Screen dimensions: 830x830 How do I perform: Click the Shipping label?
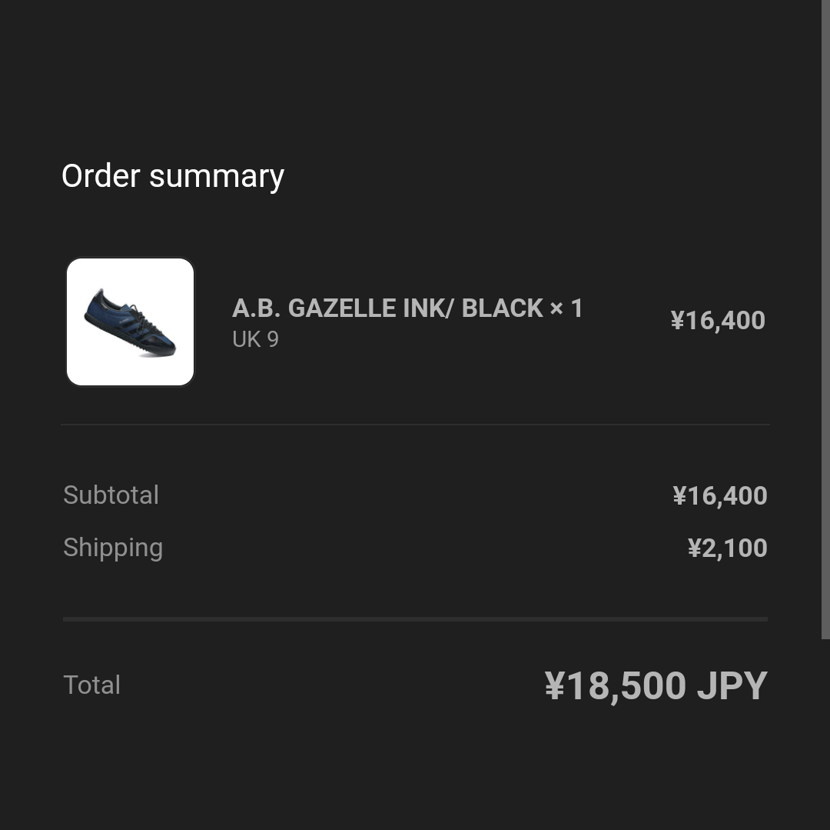pos(113,548)
